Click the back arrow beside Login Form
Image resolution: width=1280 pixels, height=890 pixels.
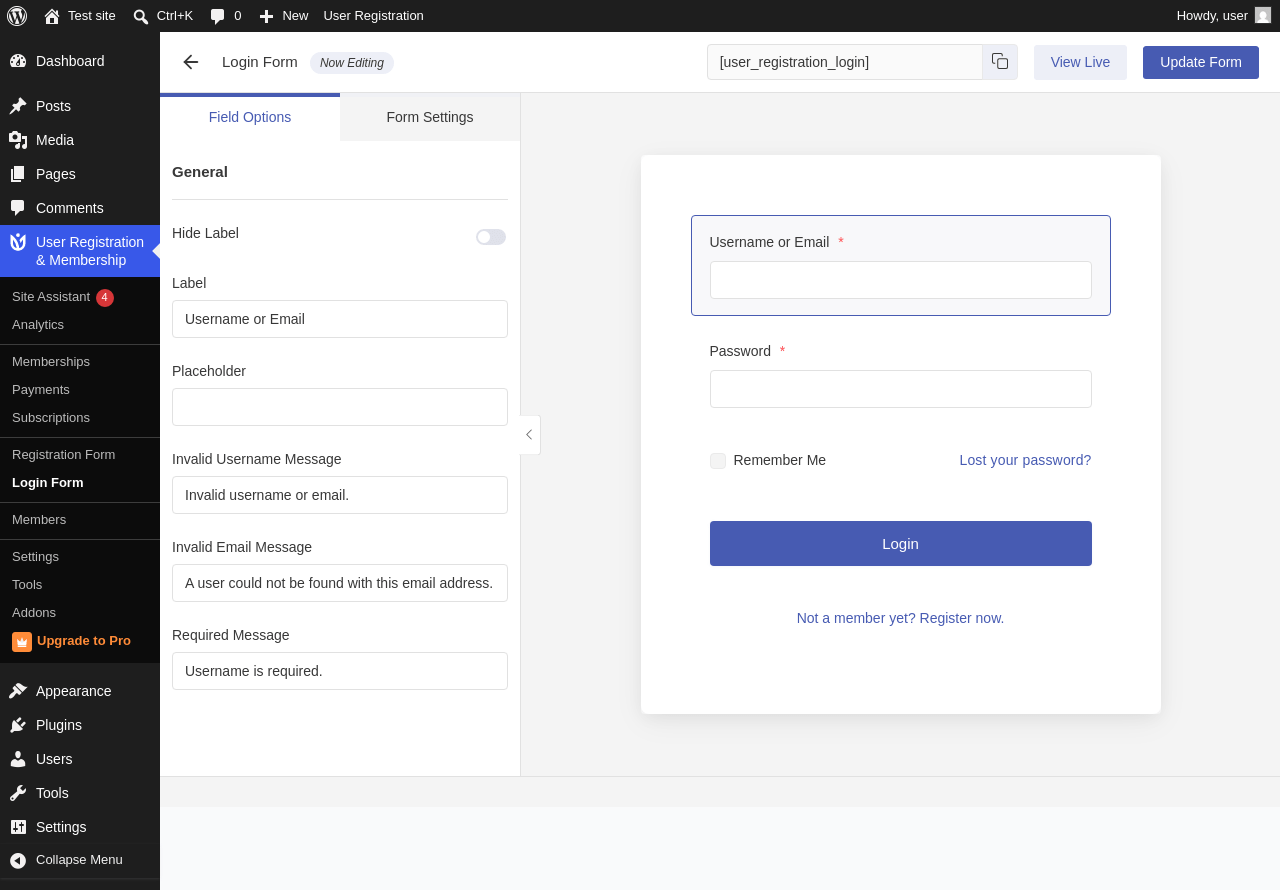[x=191, y=62]
